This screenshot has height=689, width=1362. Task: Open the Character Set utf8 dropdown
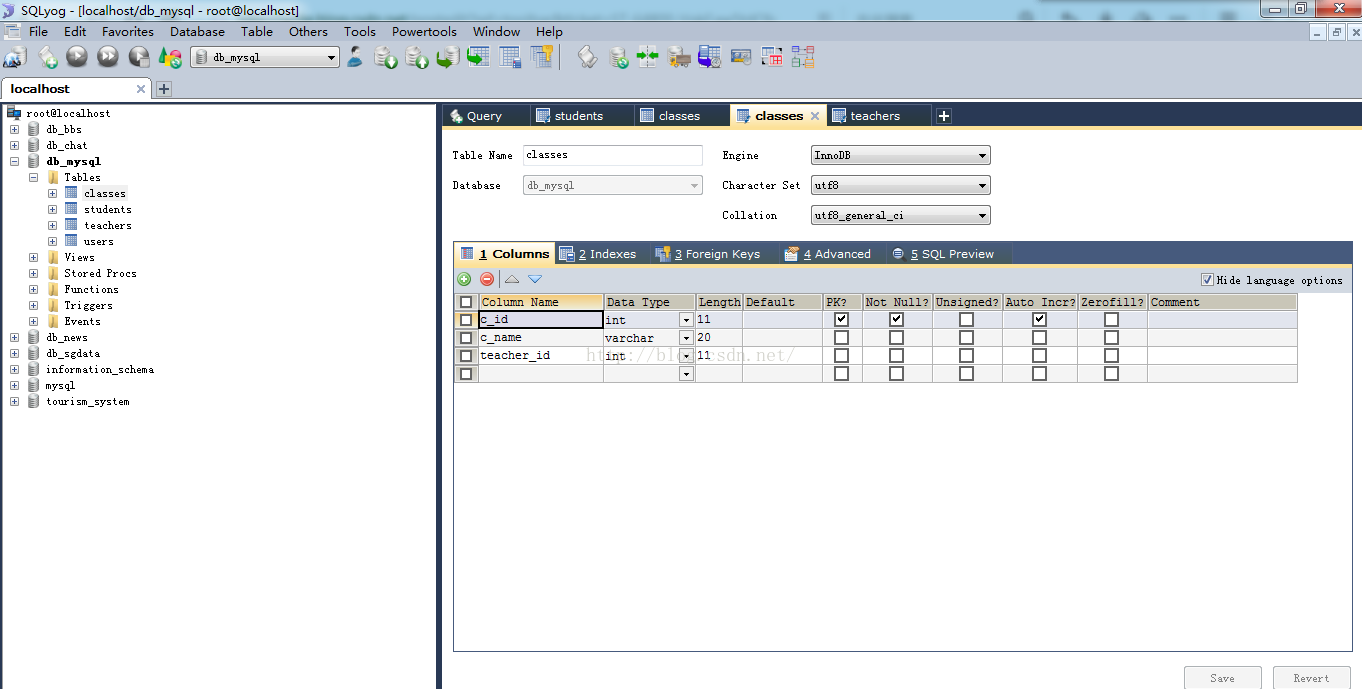pos(900,185)
